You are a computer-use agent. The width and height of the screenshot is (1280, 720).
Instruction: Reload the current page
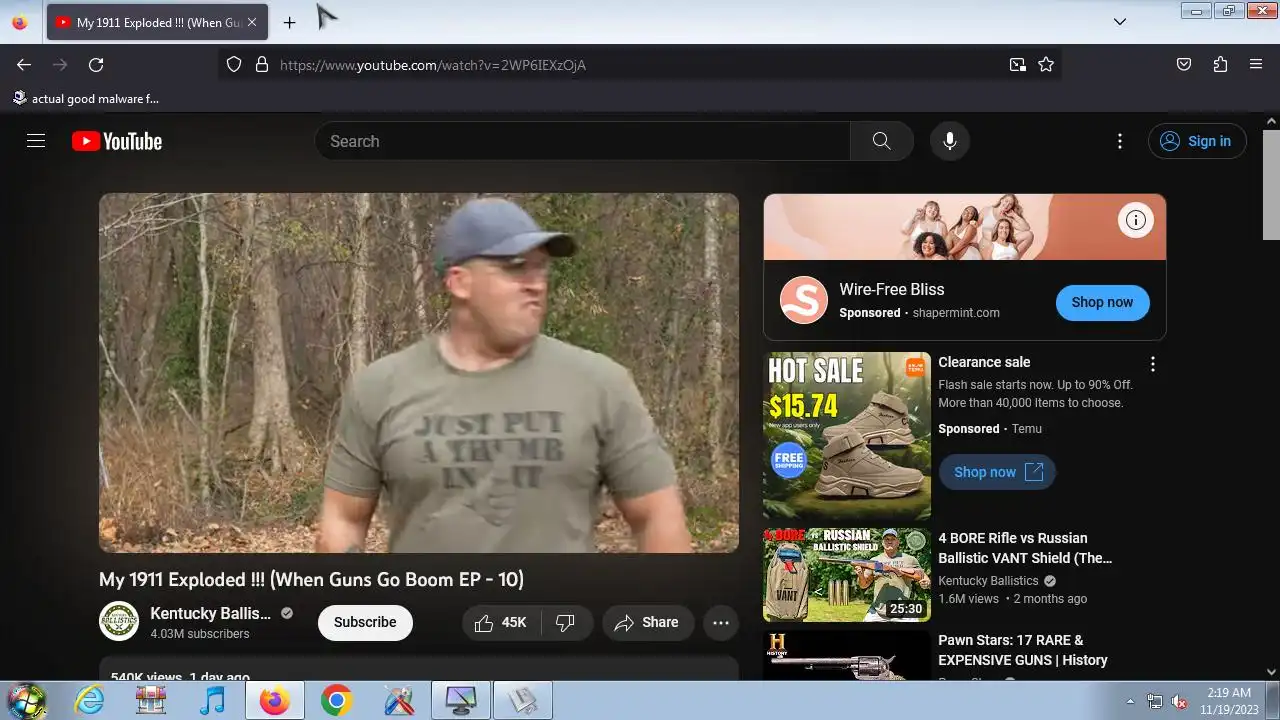(x=96, y=64)
